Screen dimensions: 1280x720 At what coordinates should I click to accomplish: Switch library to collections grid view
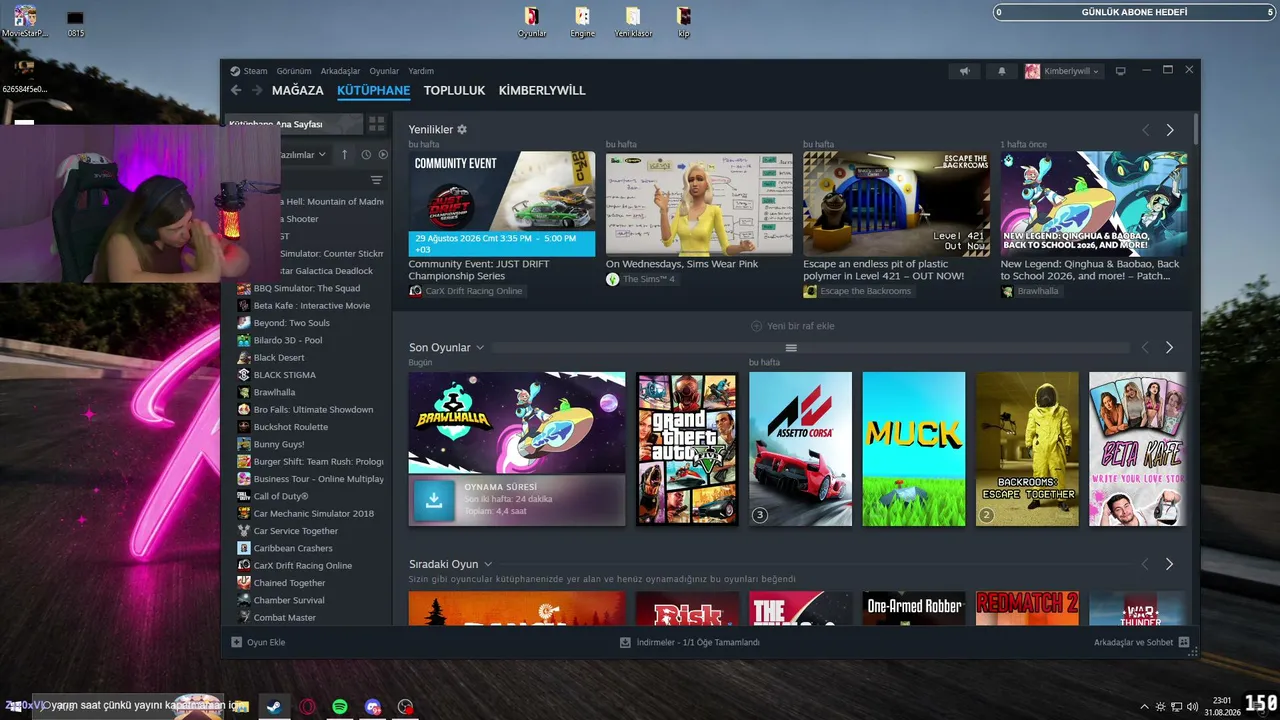tap(376, 124)
